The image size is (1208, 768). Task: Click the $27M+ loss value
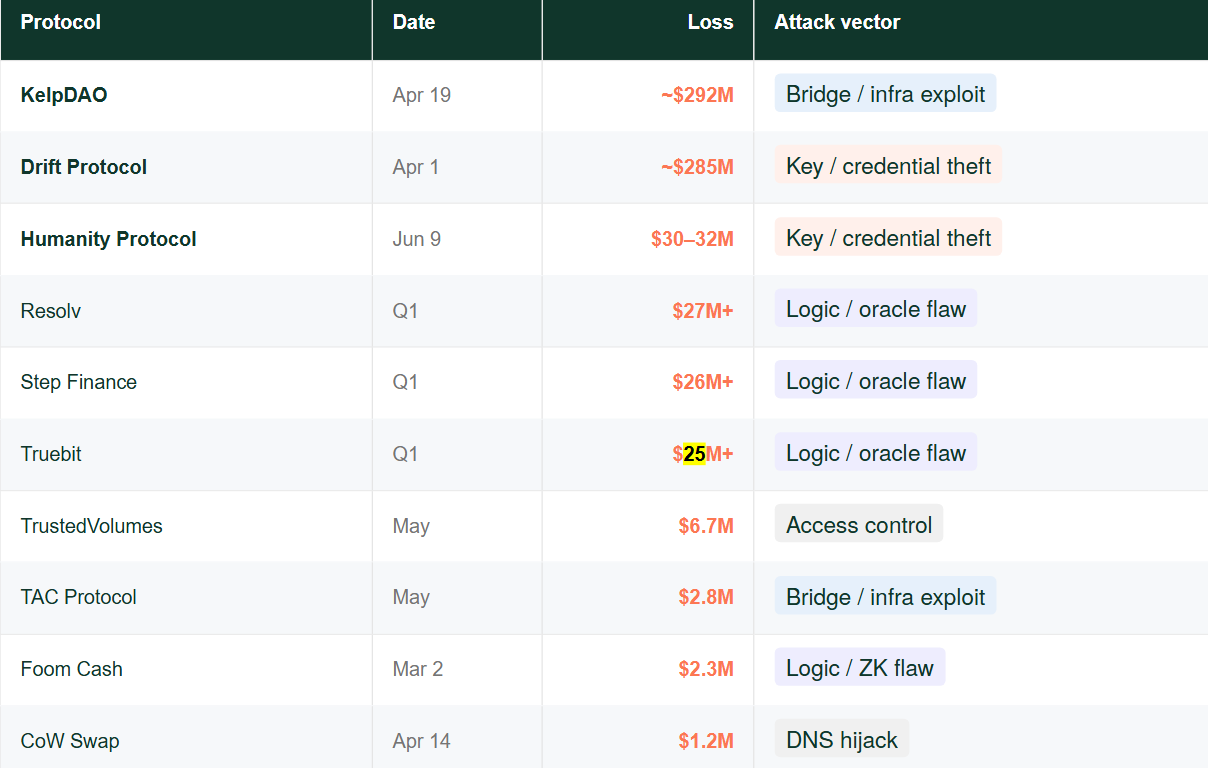(703, 311)
